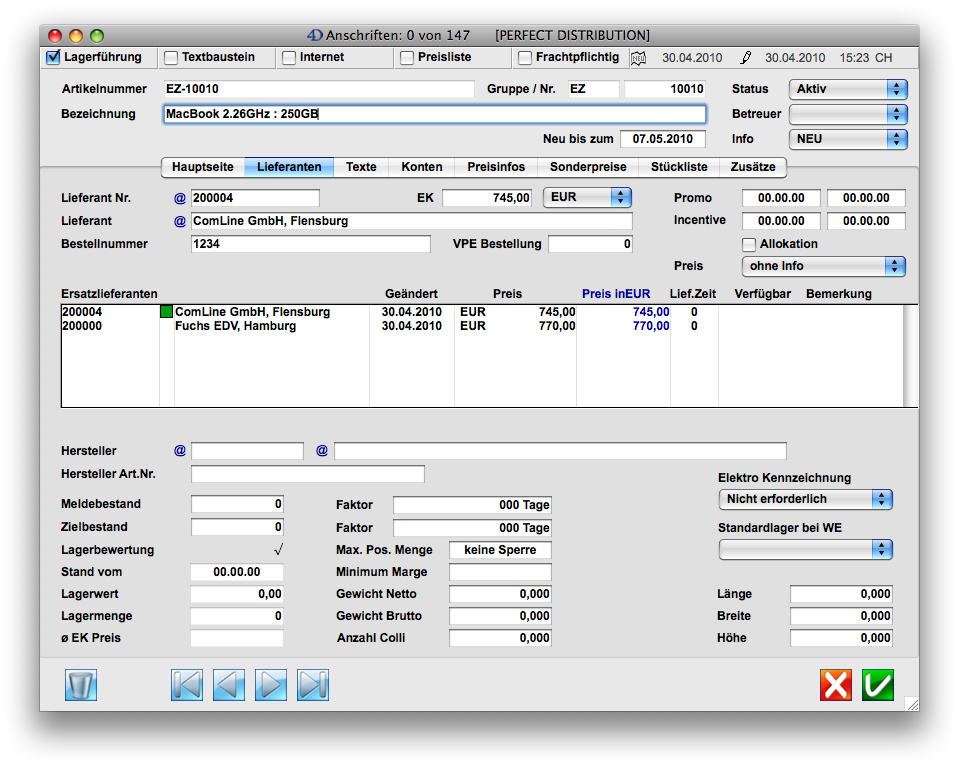This screenshot has height=766, width=959.
Task: Switch to the Hauptseite tab
Action: point(202,167)
